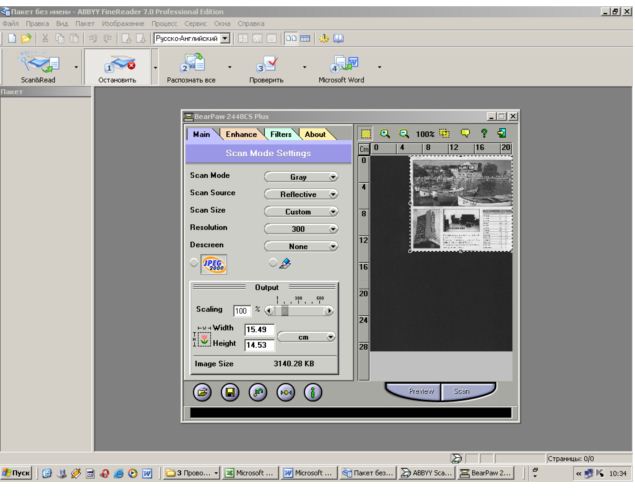
Task: Click the round reset arrow icon in scanner
Action: click(258, 392)
